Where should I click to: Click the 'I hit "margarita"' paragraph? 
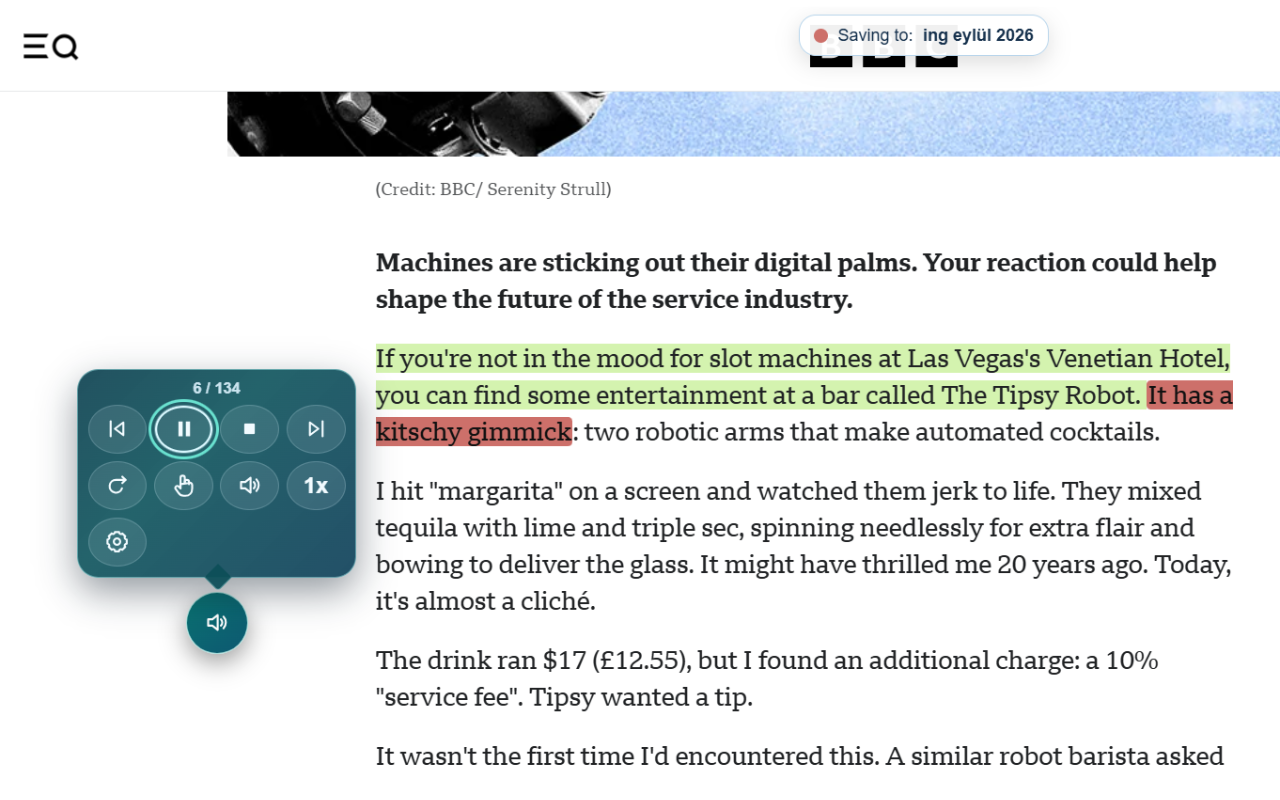[x=803, y=546]
